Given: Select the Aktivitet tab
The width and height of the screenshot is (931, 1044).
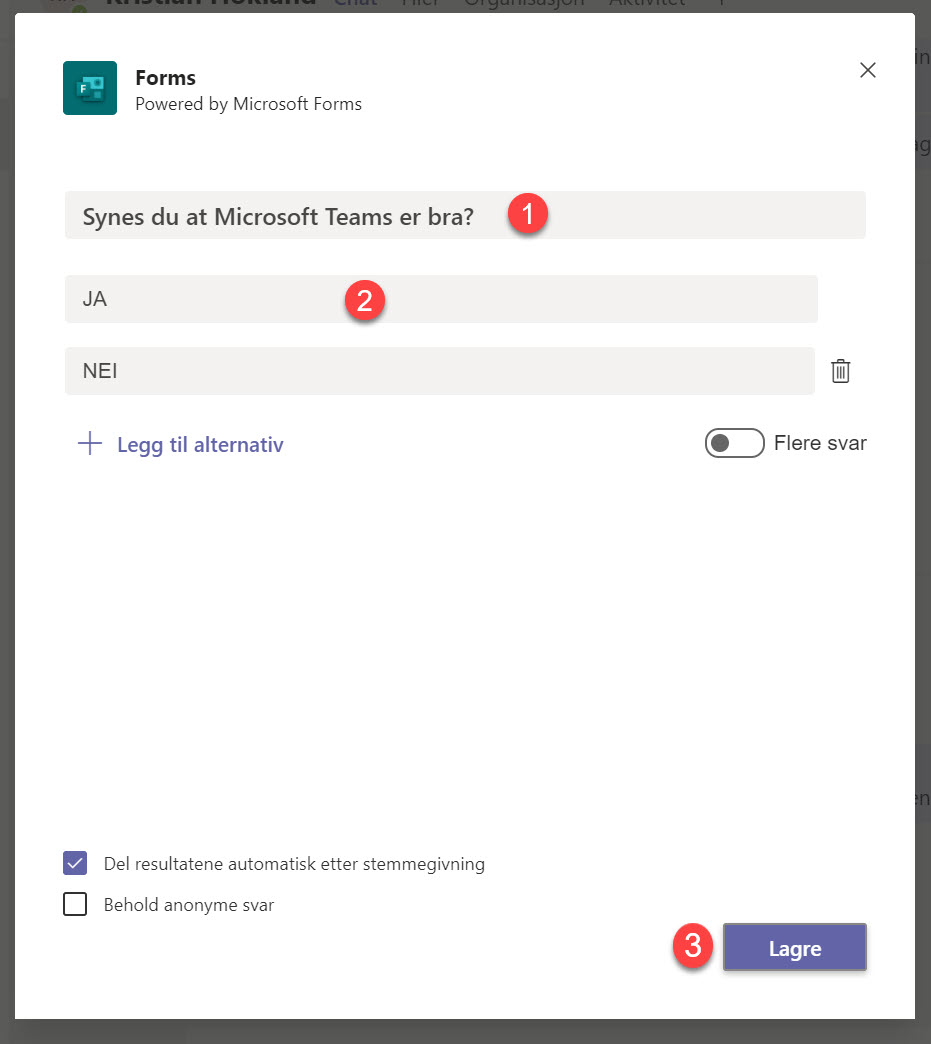Looking at the screenshot, I should coord(646,3).
